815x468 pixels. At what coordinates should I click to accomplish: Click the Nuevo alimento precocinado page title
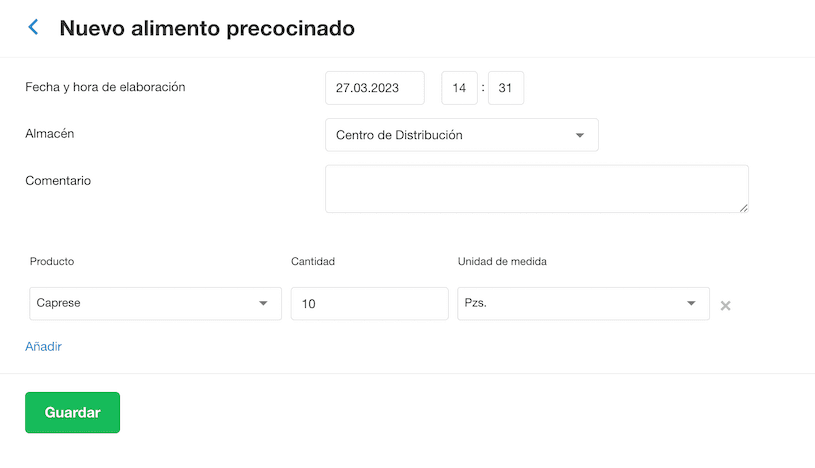click(207, 28)
